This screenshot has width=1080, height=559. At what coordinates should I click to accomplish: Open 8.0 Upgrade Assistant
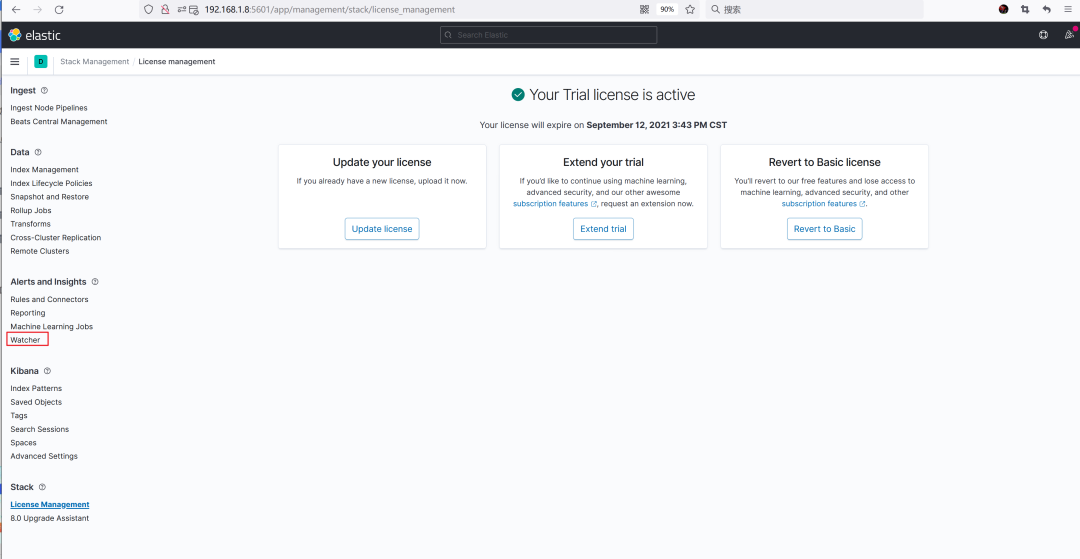[50, 518]
